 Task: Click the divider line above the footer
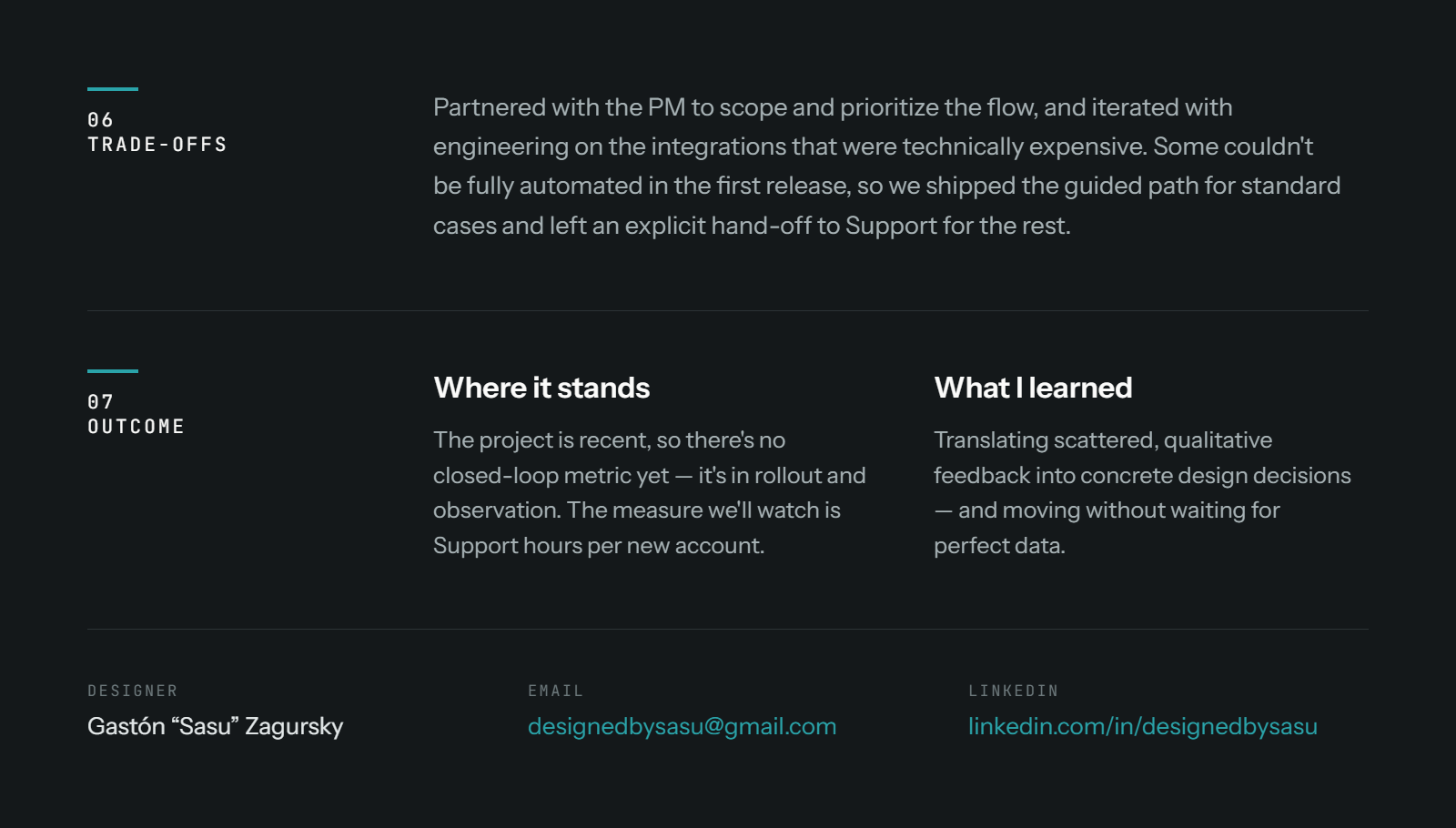click(728, 630)
